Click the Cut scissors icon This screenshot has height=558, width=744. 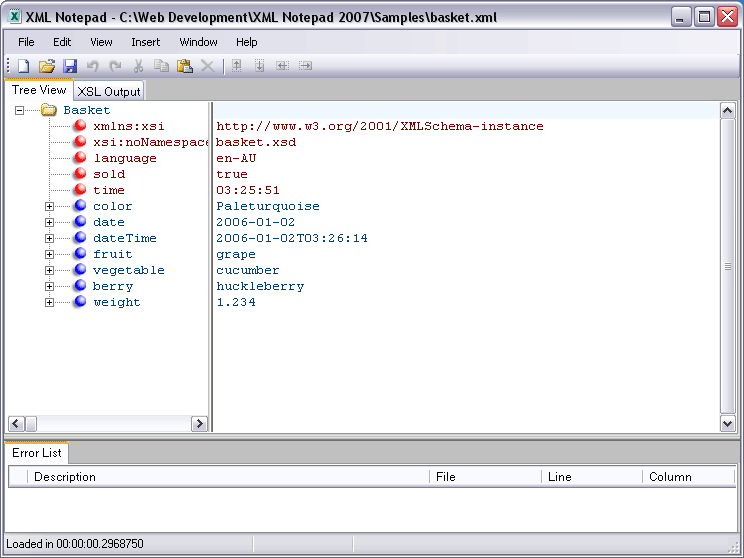coord(138,66)
